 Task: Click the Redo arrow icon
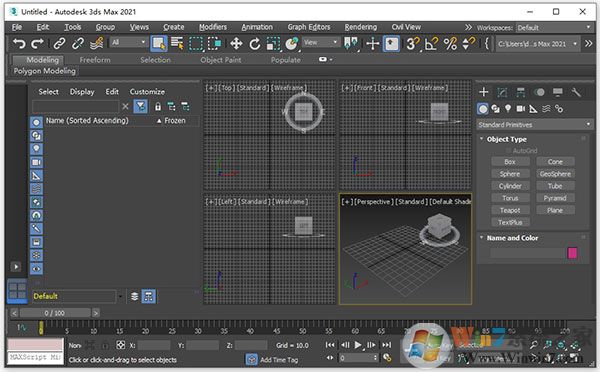tap(37, 43)
